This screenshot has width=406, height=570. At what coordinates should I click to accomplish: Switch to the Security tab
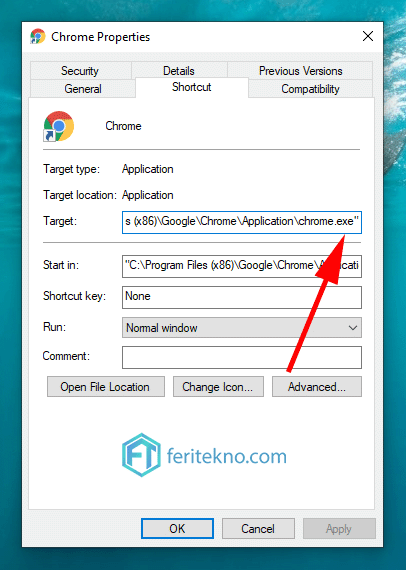(80, 71)
